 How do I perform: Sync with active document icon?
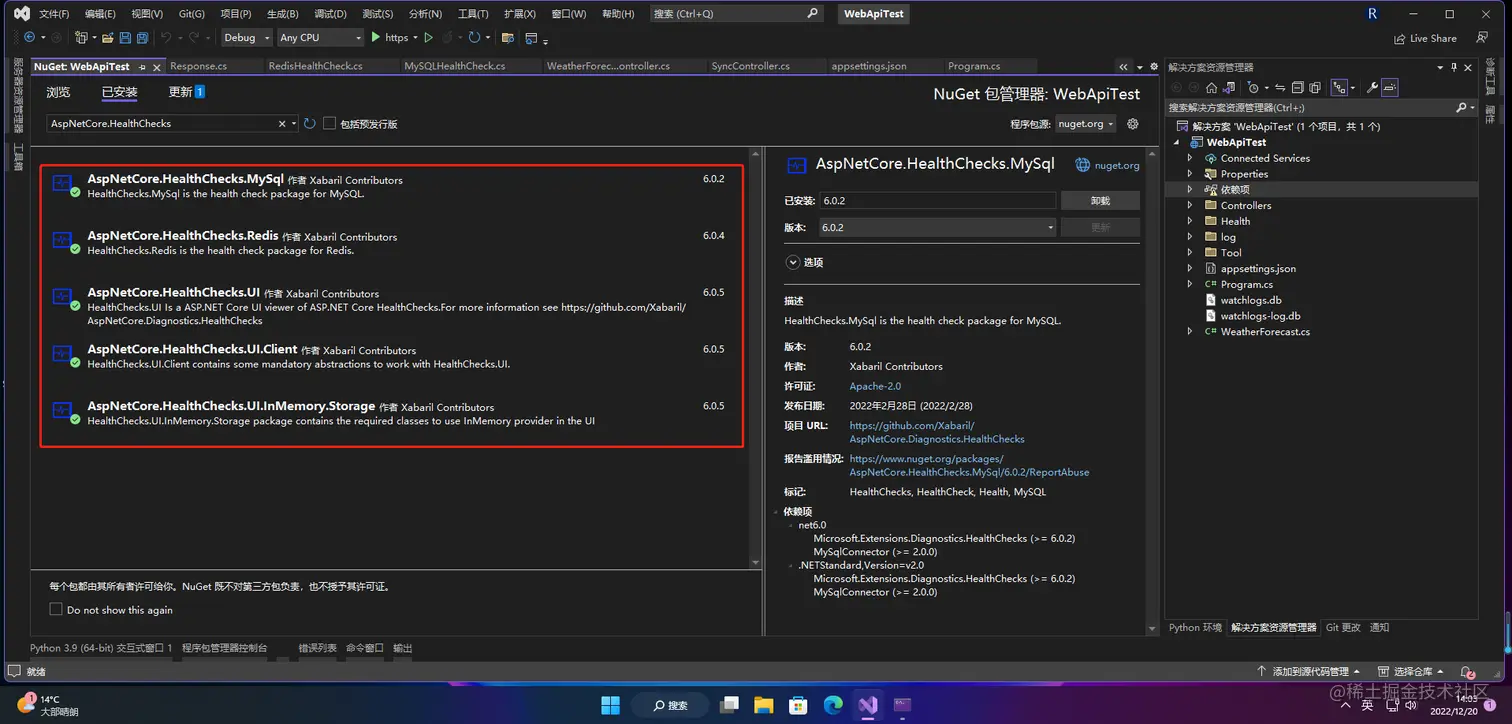coord(1280,88)
